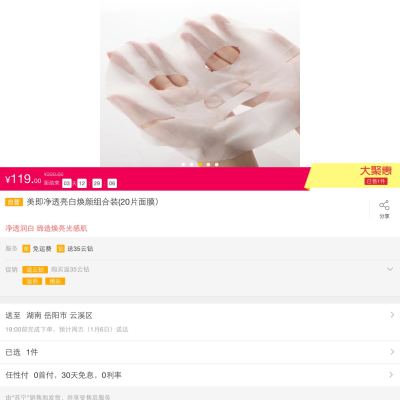This screenshot has height=400, width=400.
Task: Tap the share icon beside product title
Action: [384, 209]
